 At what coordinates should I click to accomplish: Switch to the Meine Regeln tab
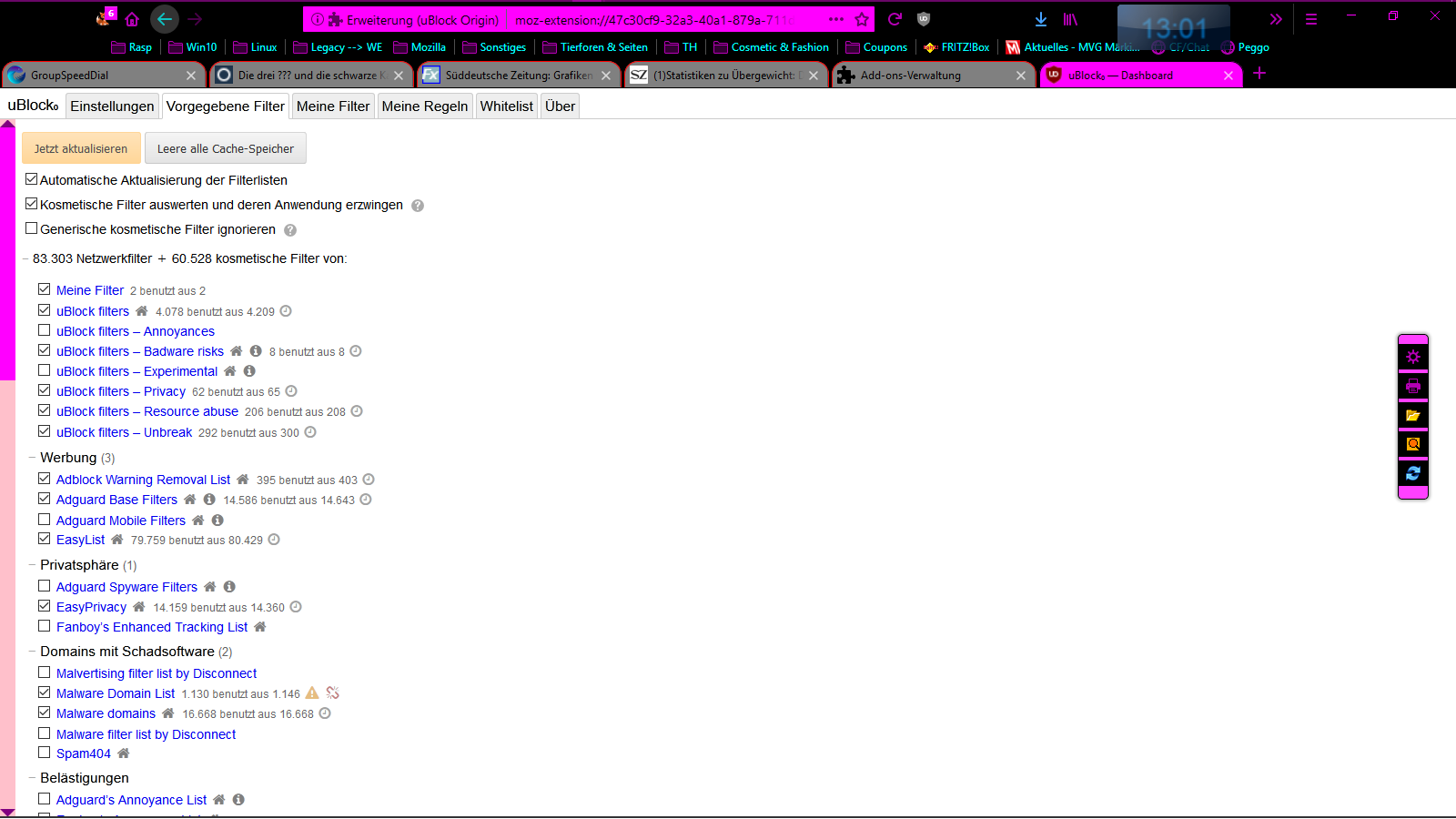(x=425, y=106)
